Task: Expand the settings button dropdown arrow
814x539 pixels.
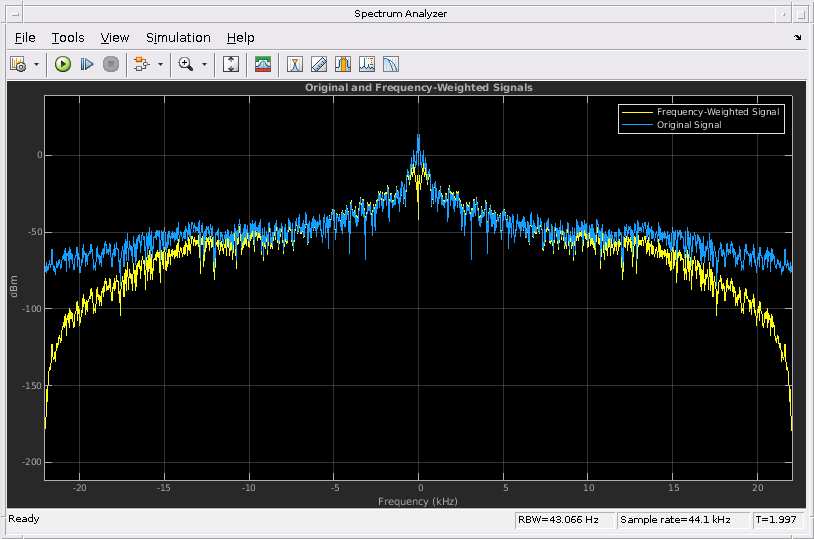Action: pos(37,64)
